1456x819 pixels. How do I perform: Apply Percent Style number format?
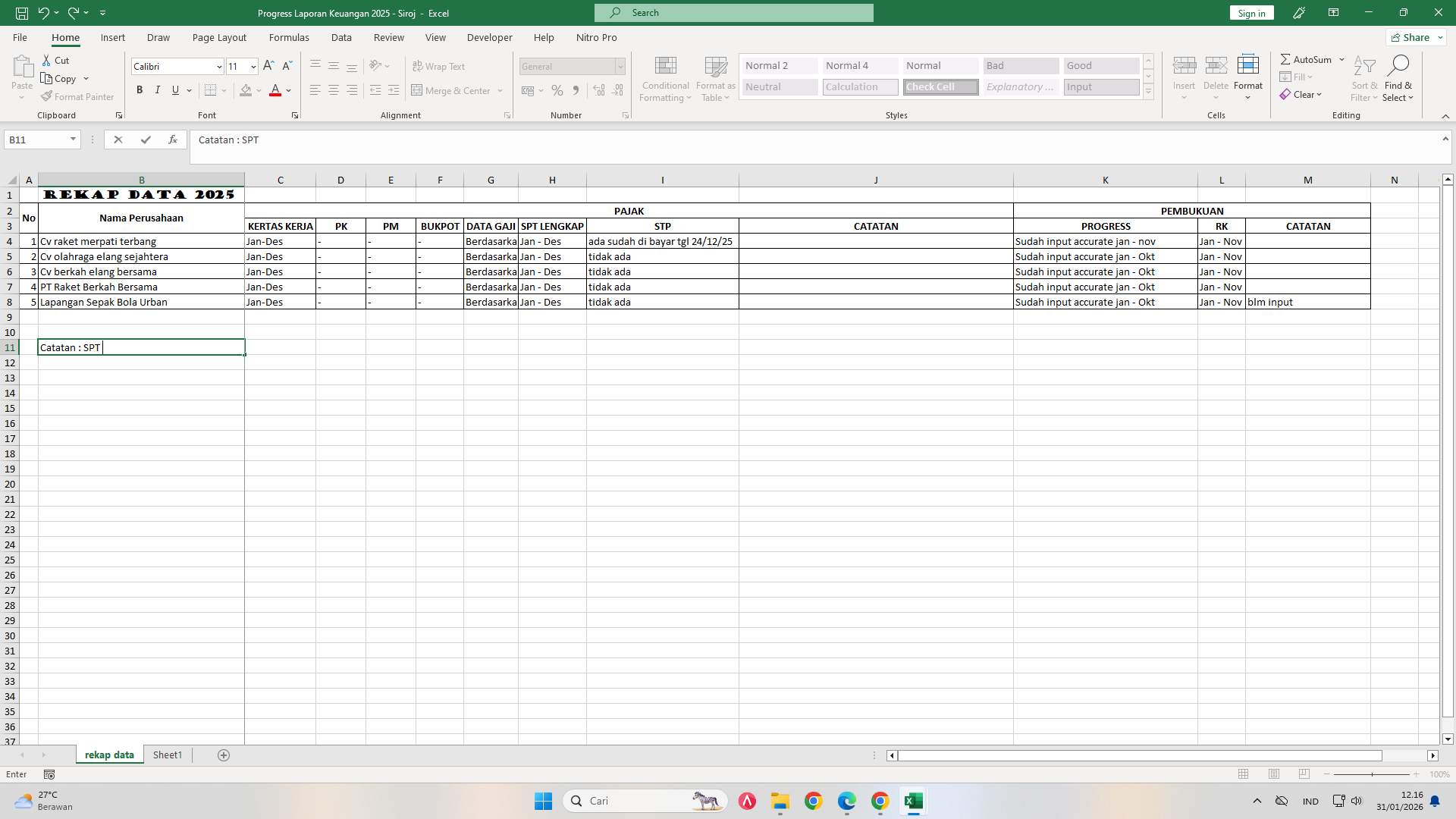tap(557, 90)
